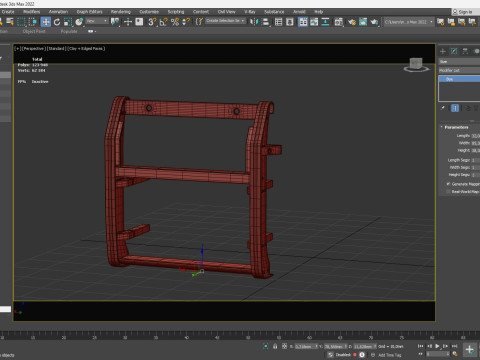
Task: Click the Mirror tool icon
Action: pyautogui.click(x=254, y=22)
